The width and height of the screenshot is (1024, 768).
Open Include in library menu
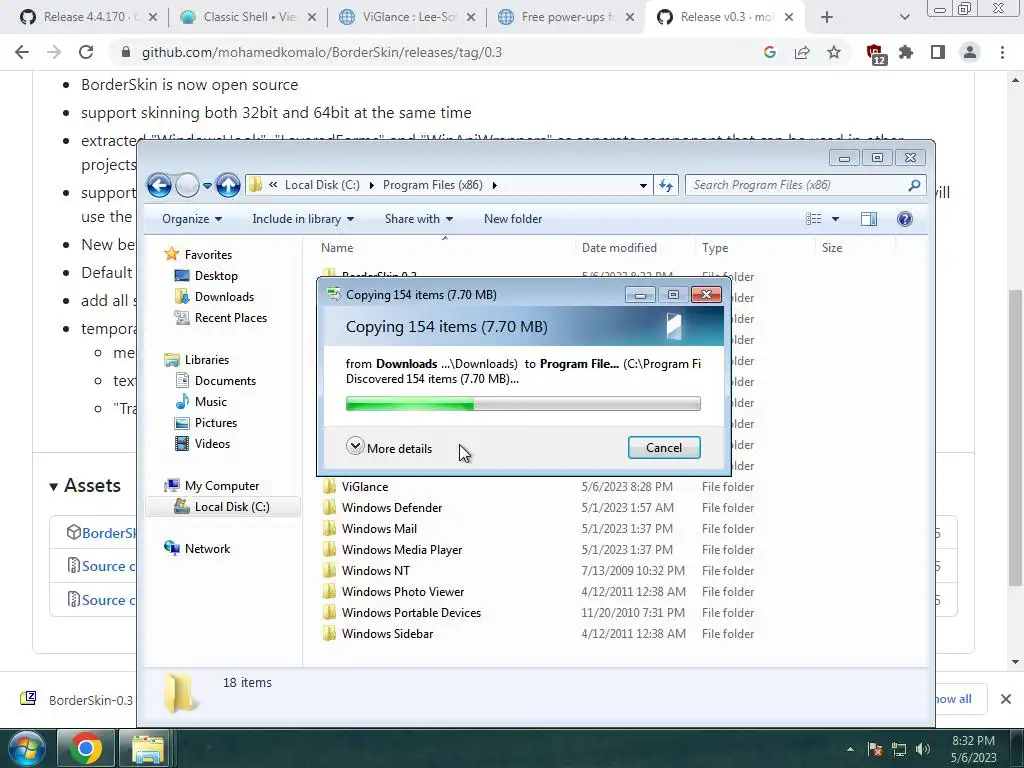(303, 219)
